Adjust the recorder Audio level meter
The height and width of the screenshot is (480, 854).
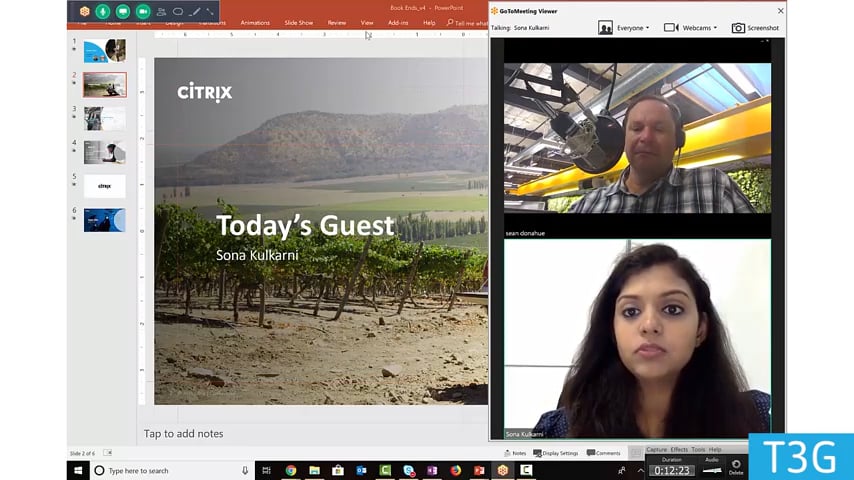pos(712,470)
